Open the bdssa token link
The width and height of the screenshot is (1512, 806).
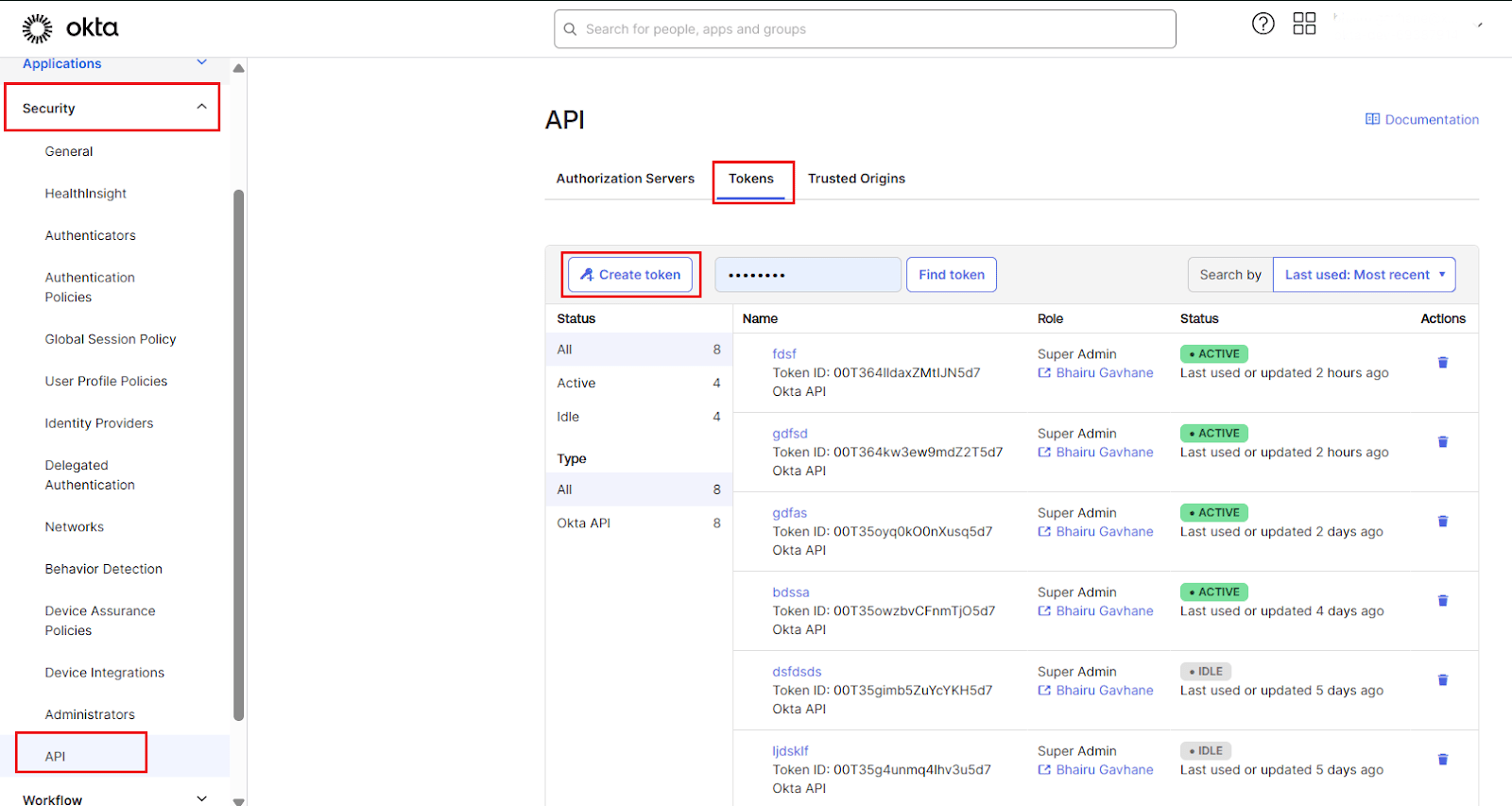coord(791,592)
